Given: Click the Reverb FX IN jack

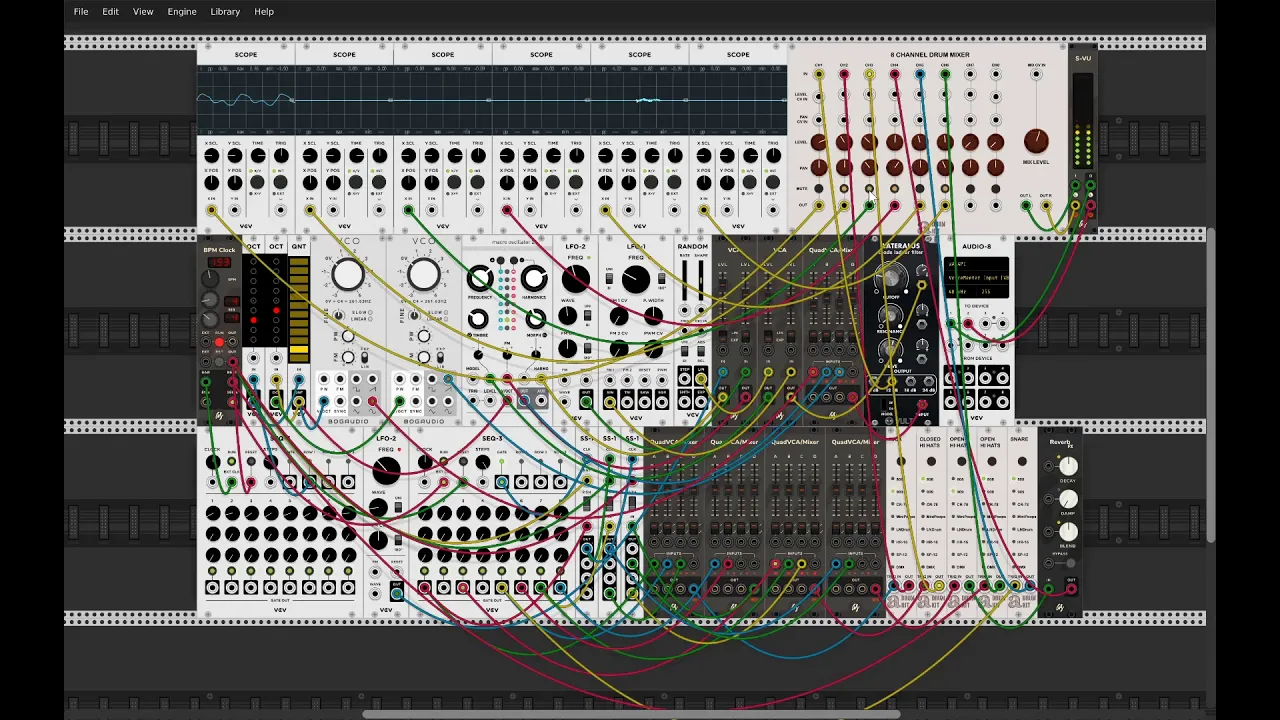Looking at the screenshot, I should coord(1049,588).
